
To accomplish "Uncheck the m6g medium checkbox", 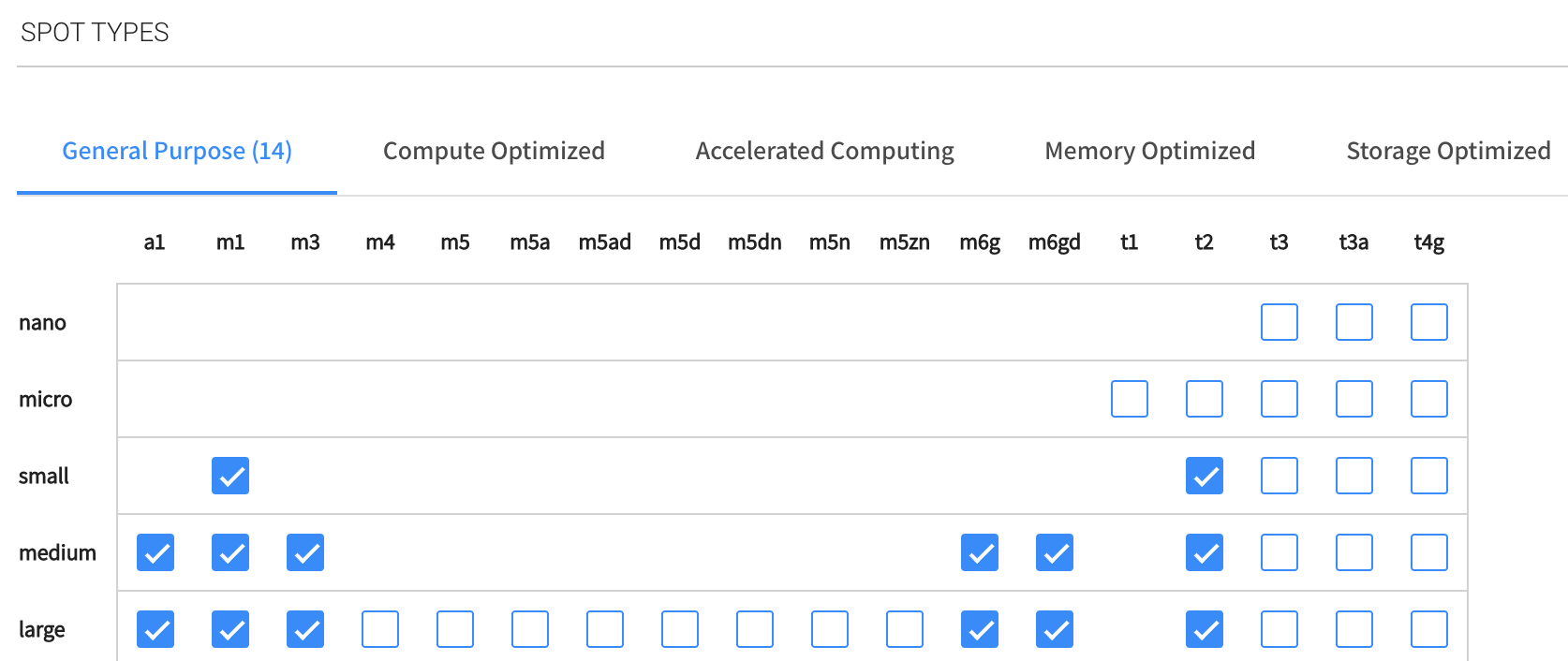I will tap(980, 552).
